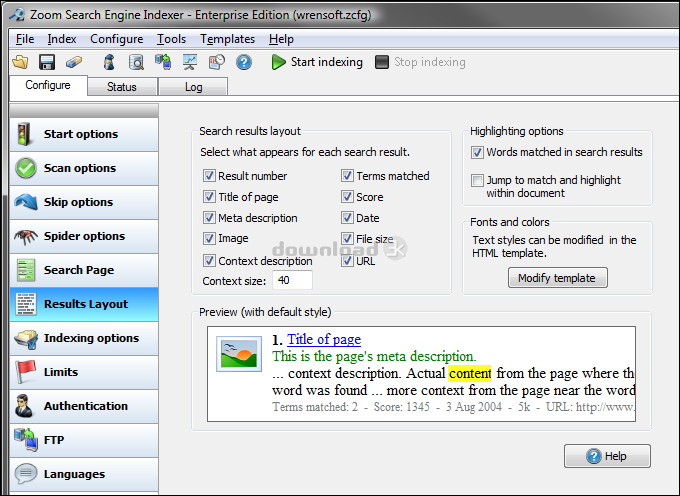Switch to the Log tab
The height and width of the screenshot is (496, 680).
point(193,87)
